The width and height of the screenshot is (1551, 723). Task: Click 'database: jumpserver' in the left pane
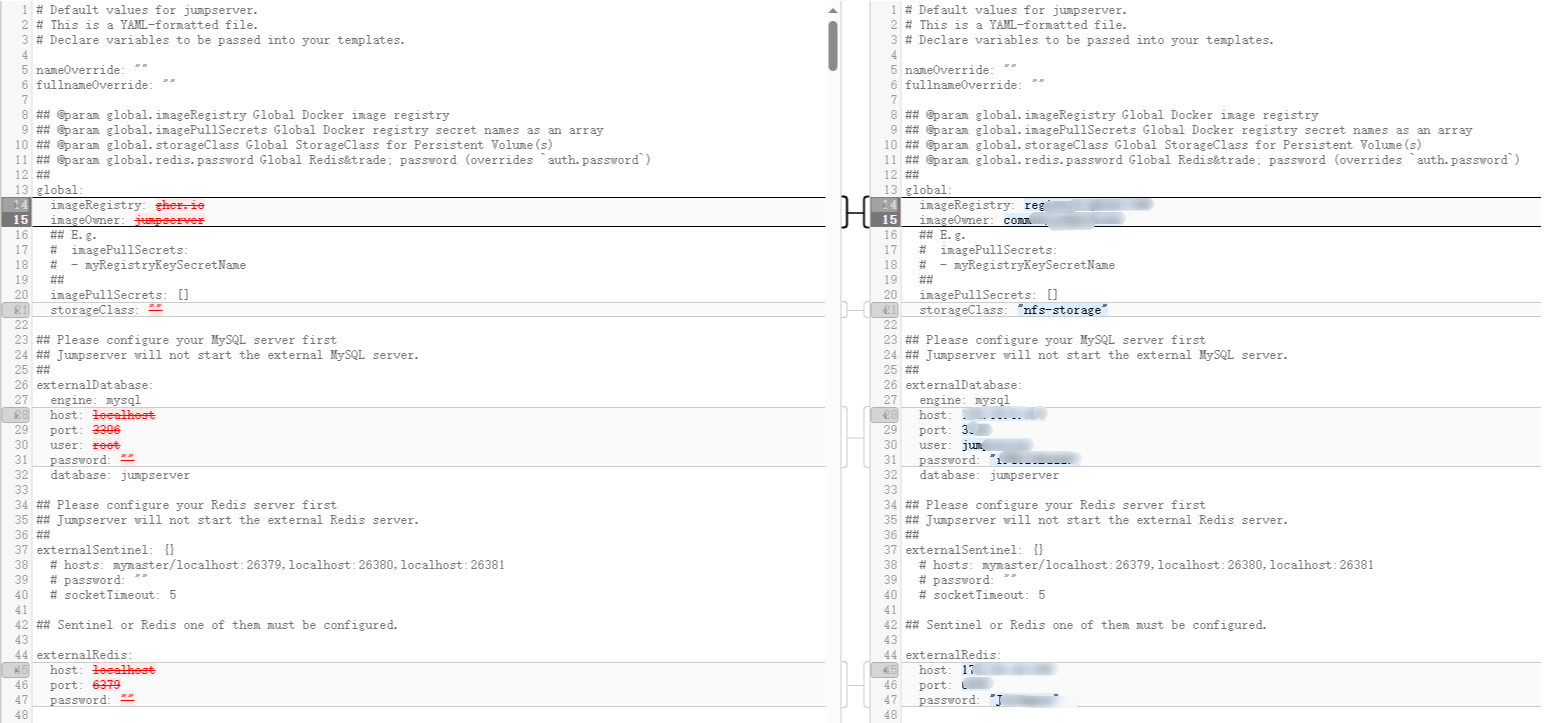tap(120, 475)
